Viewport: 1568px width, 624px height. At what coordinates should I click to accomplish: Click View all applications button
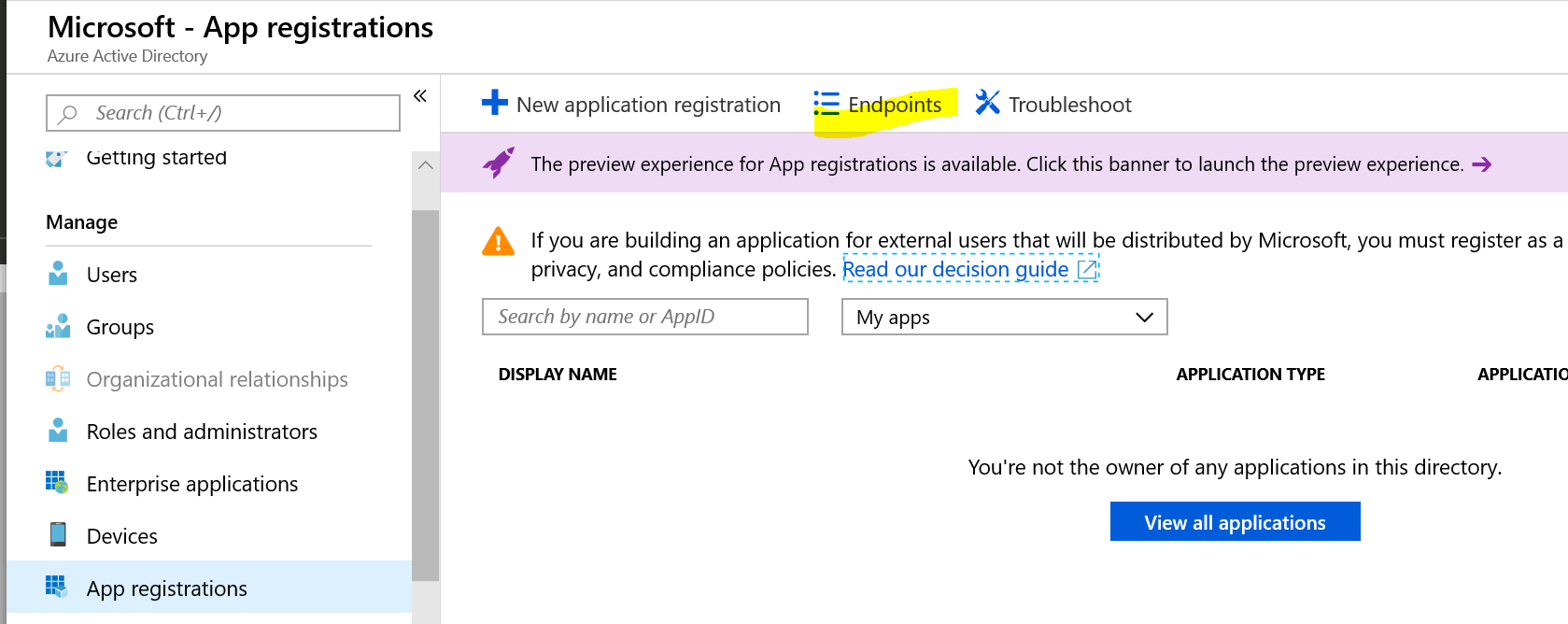1235,521
